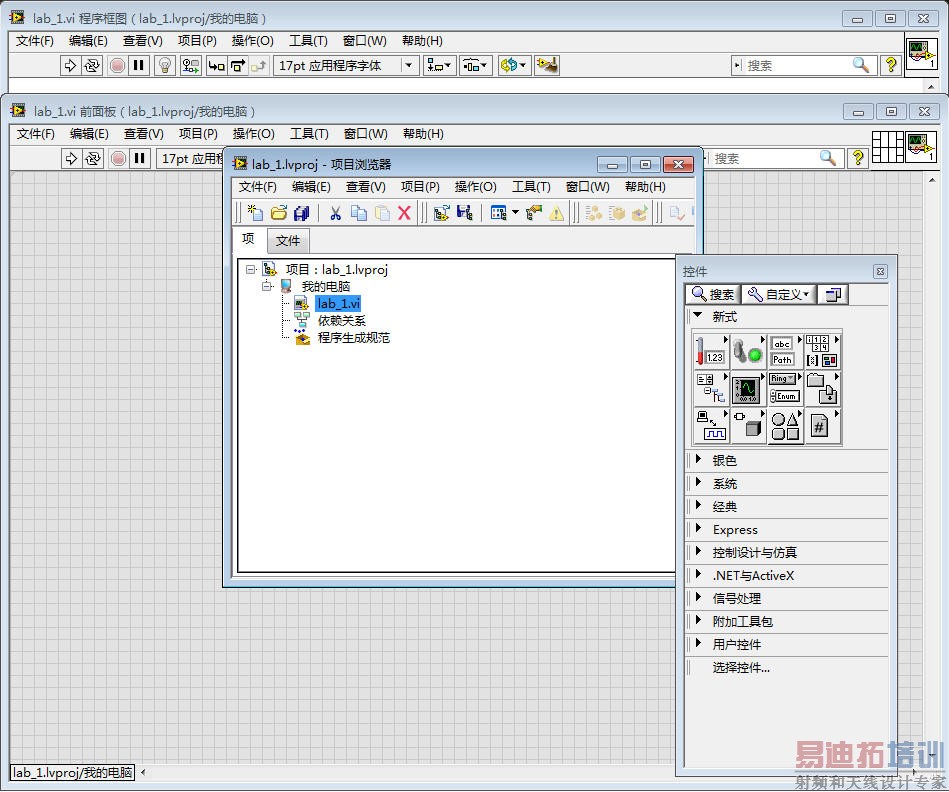Click Run Continuously in block diagram toolbar
Screen dimensions: 949x792
pyautogui.click(x=92, y=65)
